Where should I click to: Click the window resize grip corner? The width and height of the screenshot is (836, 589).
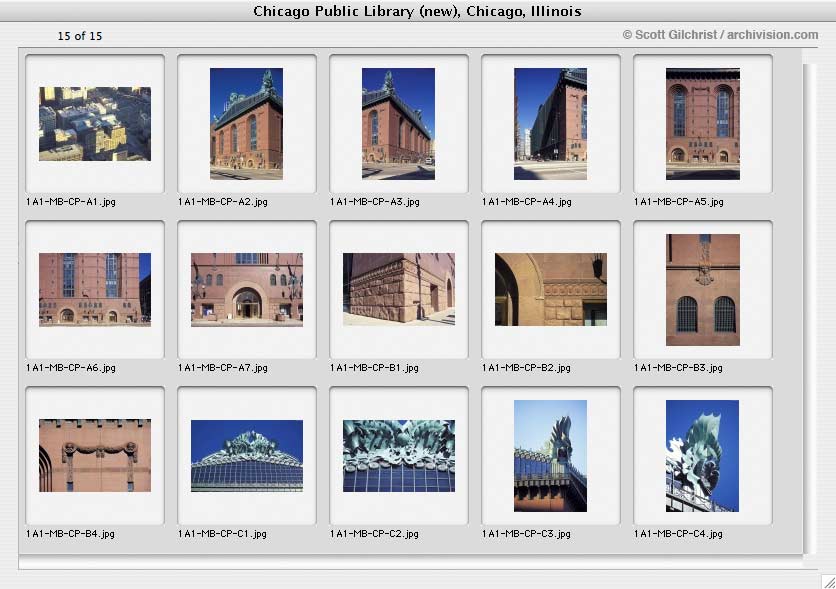click(x=828, y=582)
